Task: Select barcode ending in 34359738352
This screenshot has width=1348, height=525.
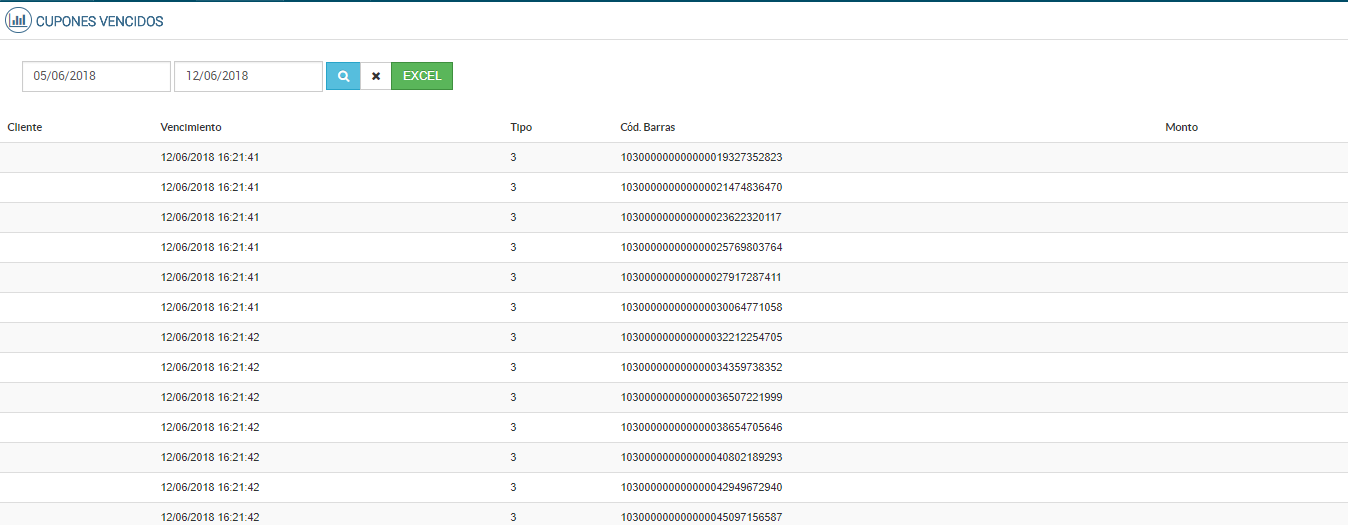Action: (x=701, y=367)
